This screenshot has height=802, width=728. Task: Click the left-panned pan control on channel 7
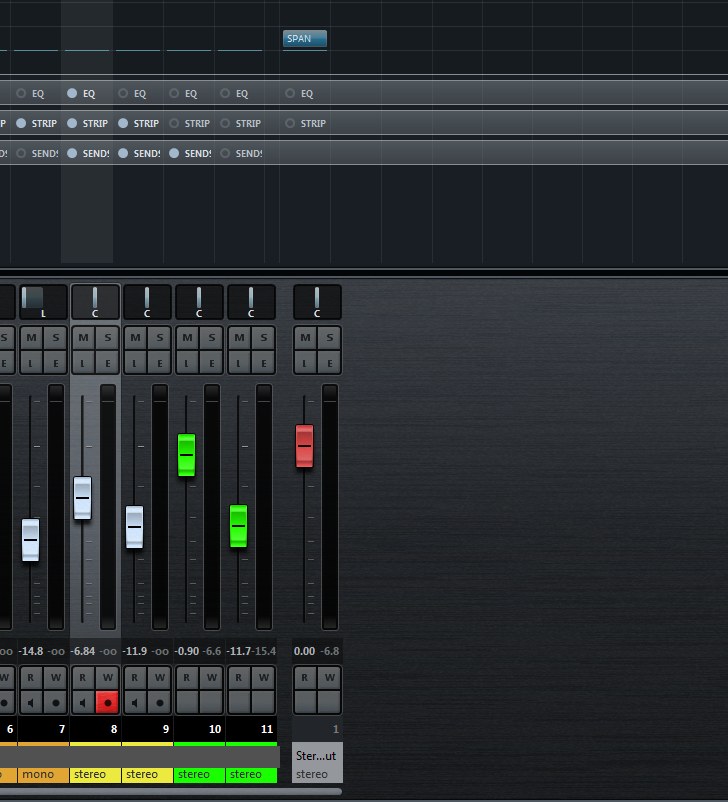pyautogui.click(x=43, y=302)
